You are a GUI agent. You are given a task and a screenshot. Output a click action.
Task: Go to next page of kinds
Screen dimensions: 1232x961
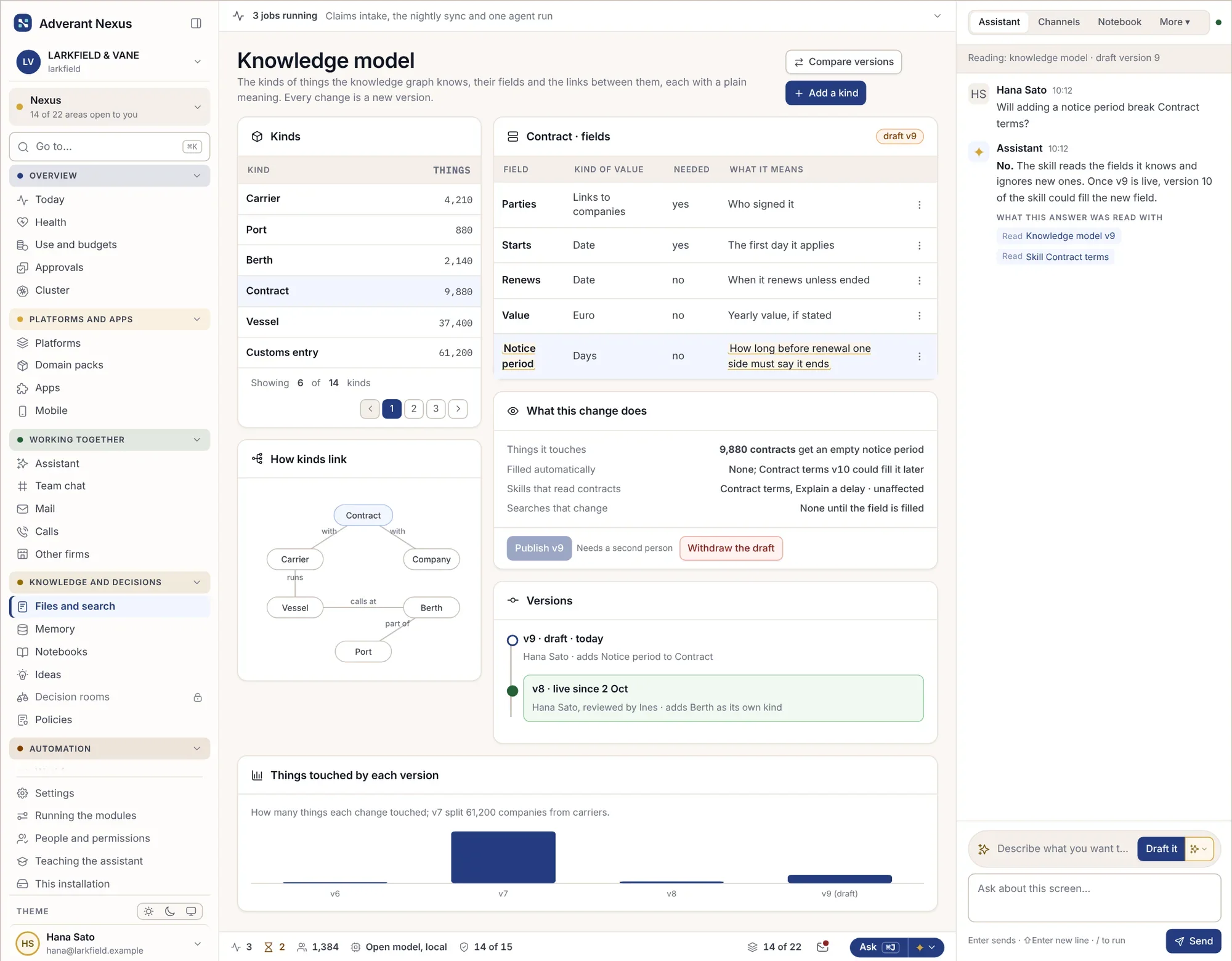click(458, 408)
